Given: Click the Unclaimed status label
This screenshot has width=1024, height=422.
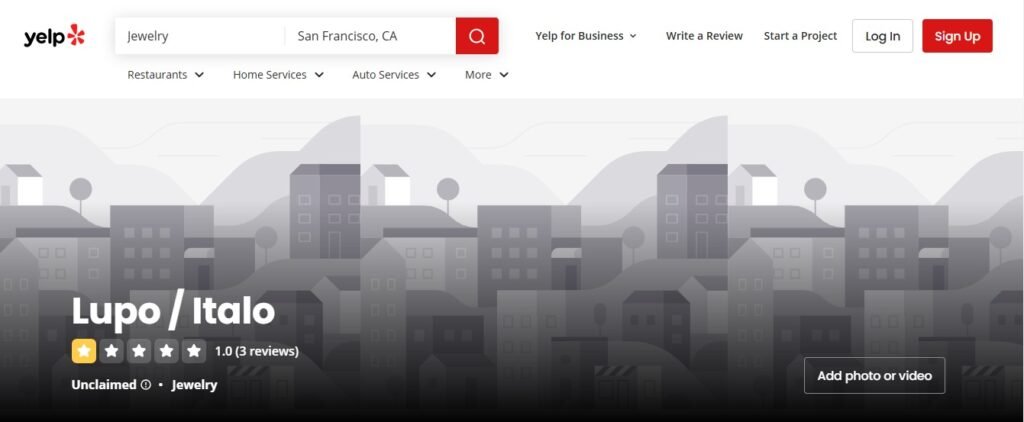Looking at the screenshot, I should (x=104, y=385).
